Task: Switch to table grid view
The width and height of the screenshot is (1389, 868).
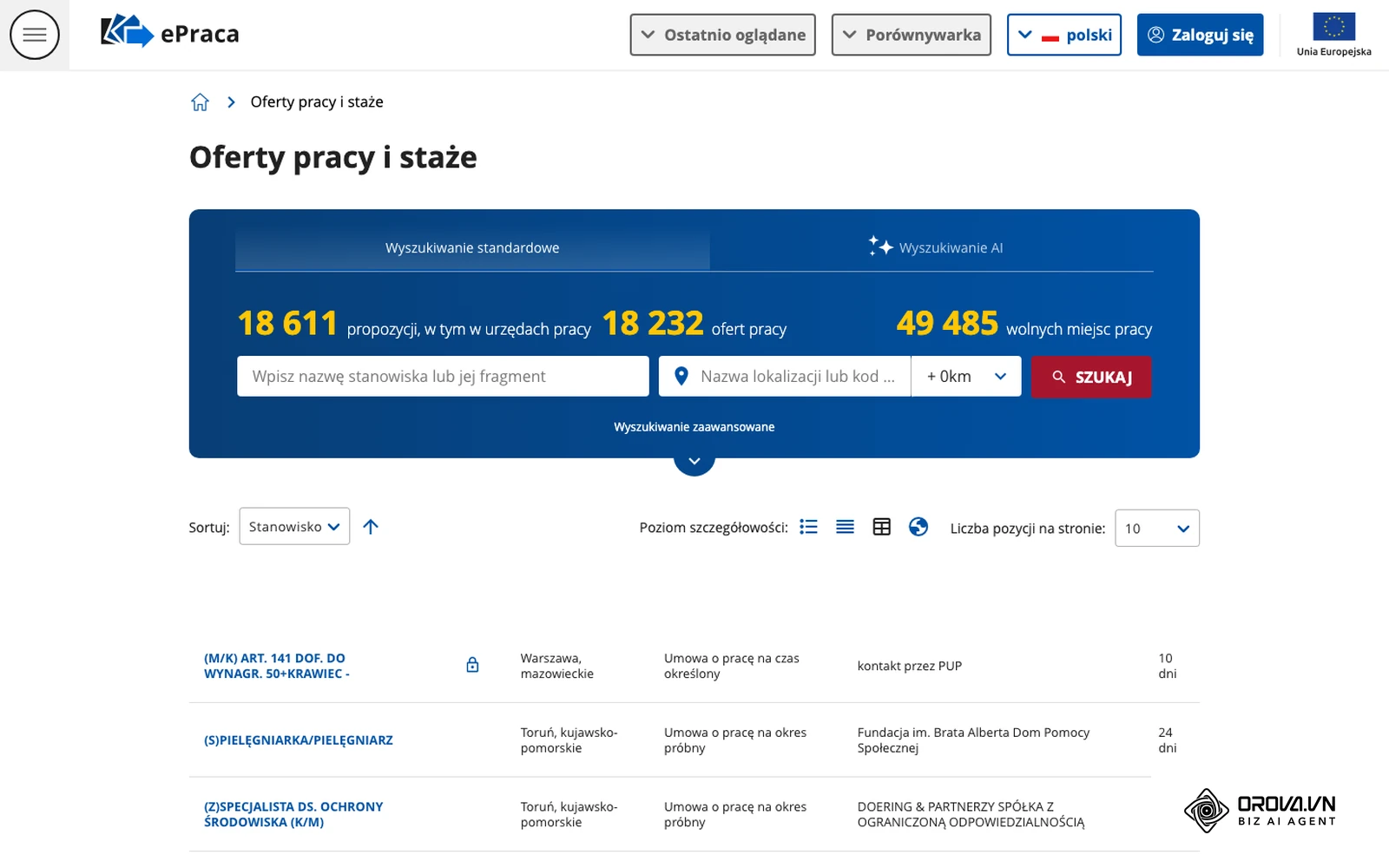Action: [881, 527]
